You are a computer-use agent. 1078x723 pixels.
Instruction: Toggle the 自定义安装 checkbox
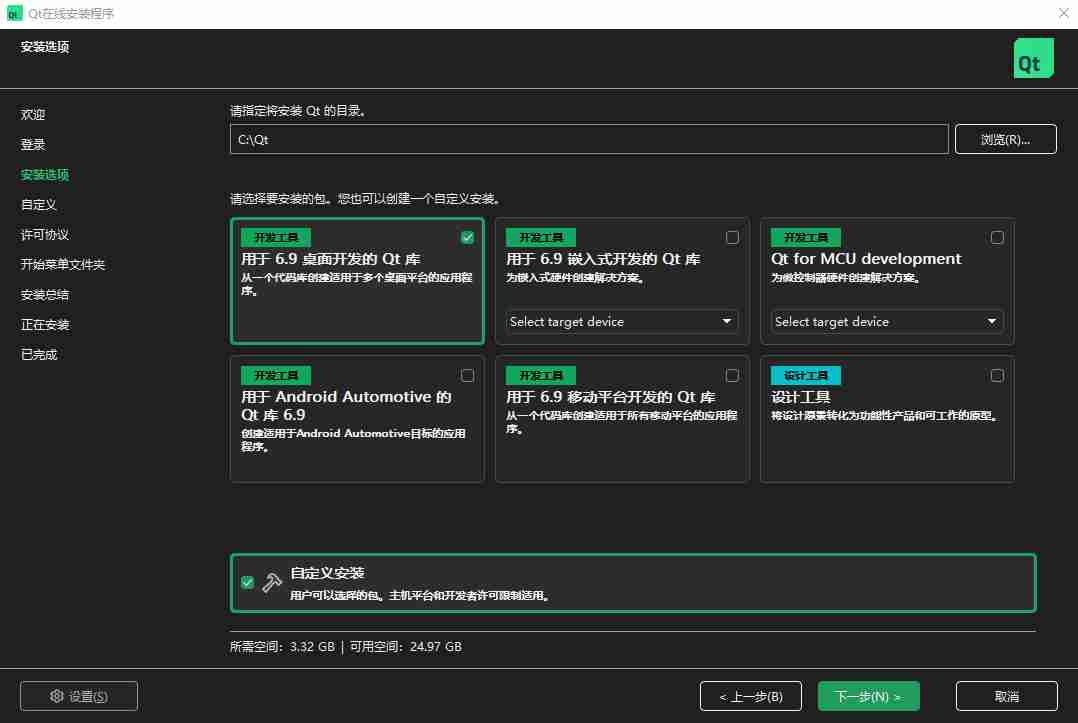pyautogui.click(x=247, y=583)
